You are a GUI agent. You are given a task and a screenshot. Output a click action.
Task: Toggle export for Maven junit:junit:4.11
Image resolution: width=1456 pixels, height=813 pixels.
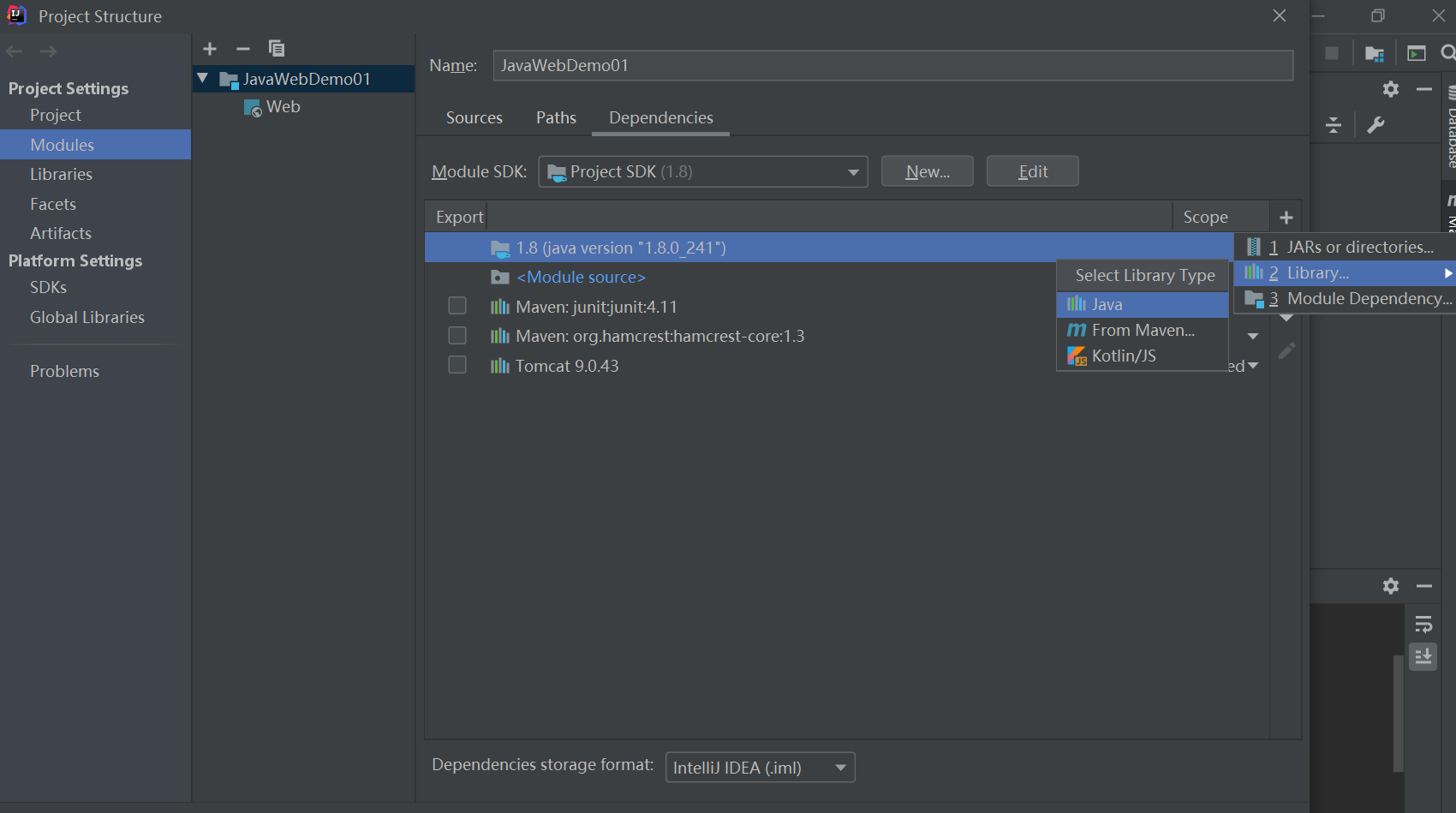tap(457, 306)
